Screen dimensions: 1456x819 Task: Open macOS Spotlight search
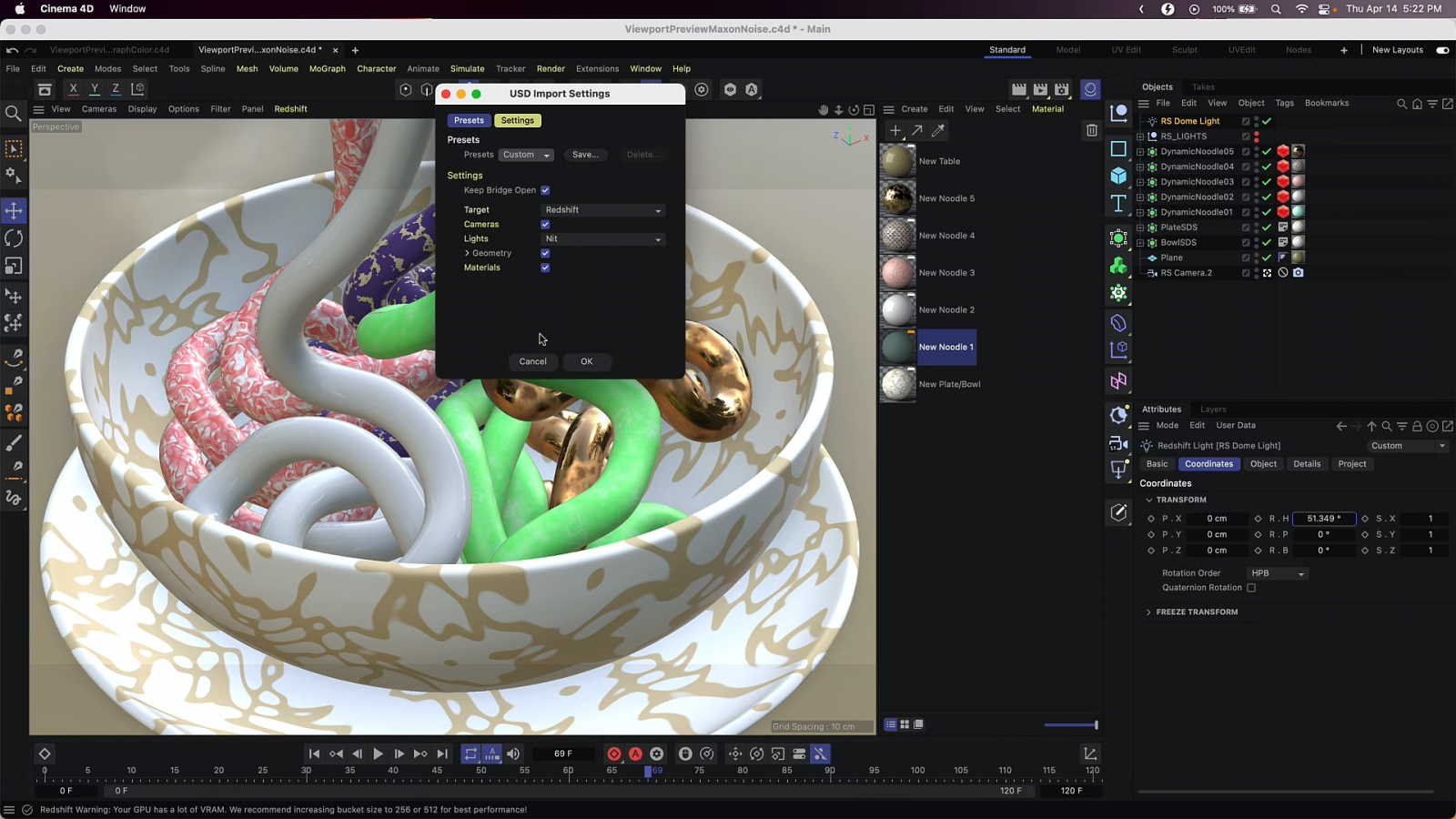tap(1276, 9)
